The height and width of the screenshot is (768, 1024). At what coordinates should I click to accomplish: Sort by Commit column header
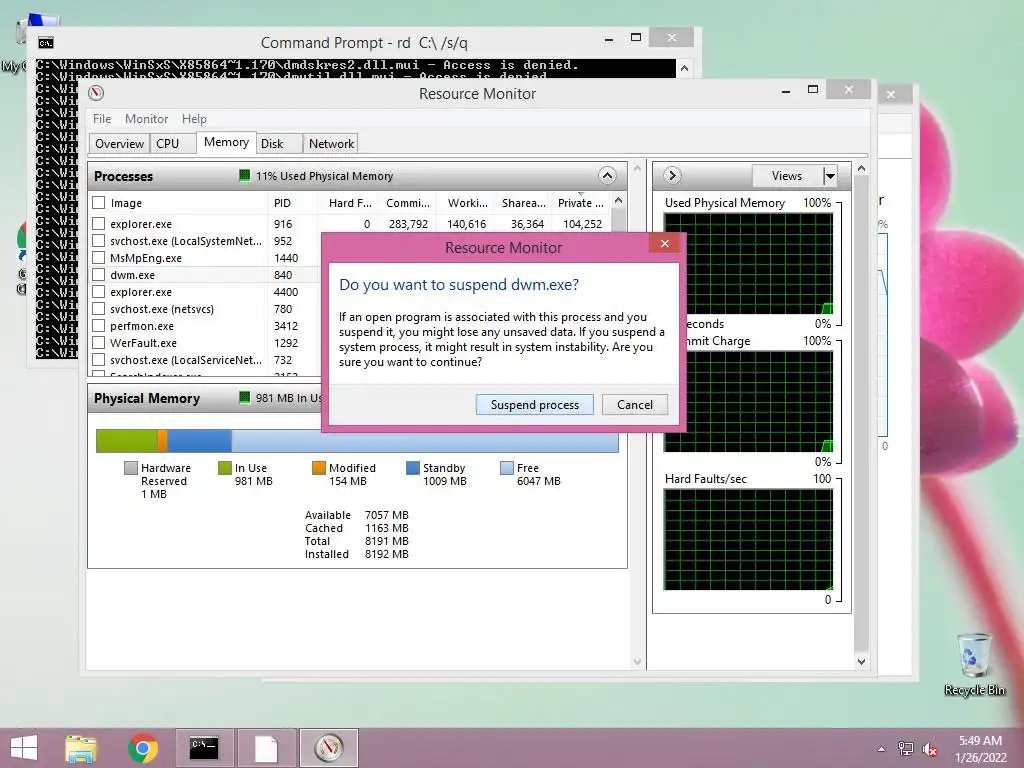[408, 203]
